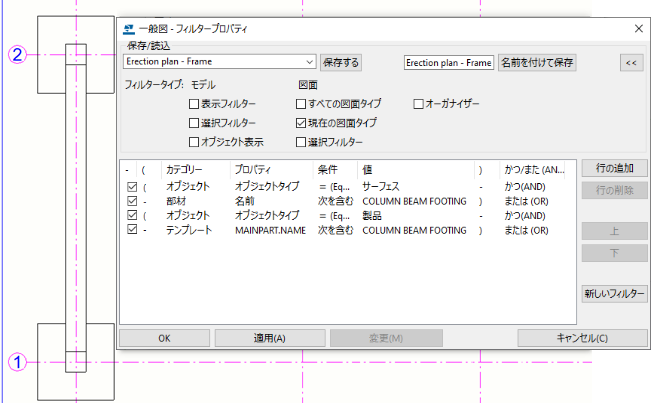651x403 pixels.
Task: Select grid bubble number 2
Action: click(x=16, y=55)
